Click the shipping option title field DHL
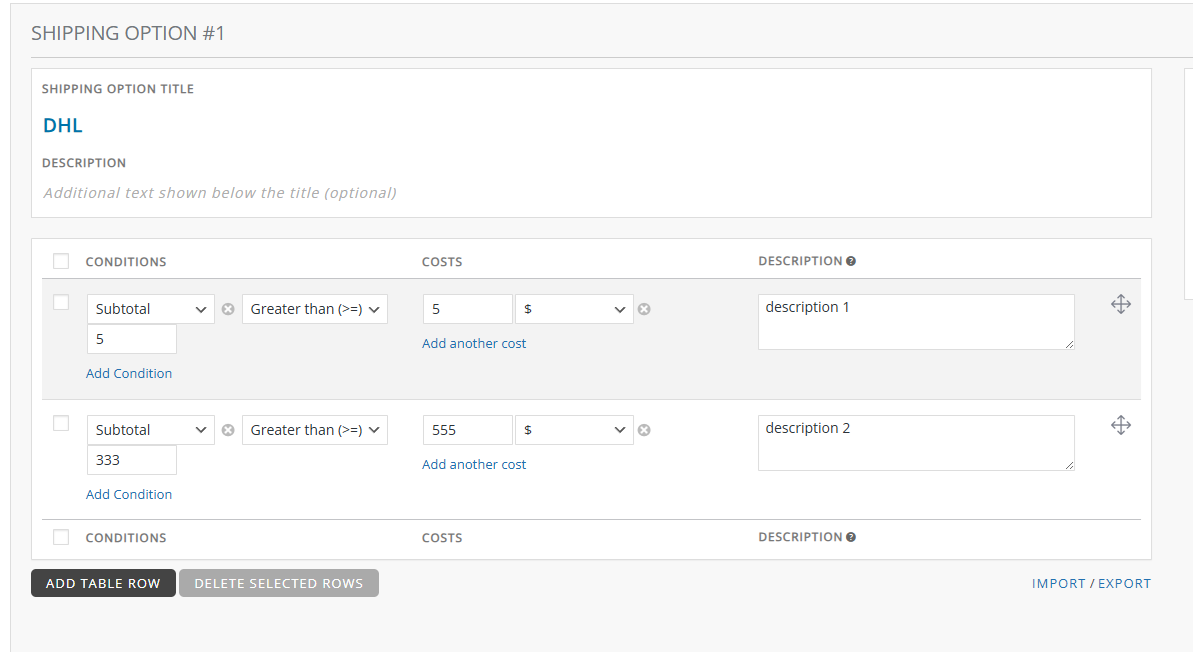The width and height of the screenshot is (1204, 652). click(x=63, y=126)
